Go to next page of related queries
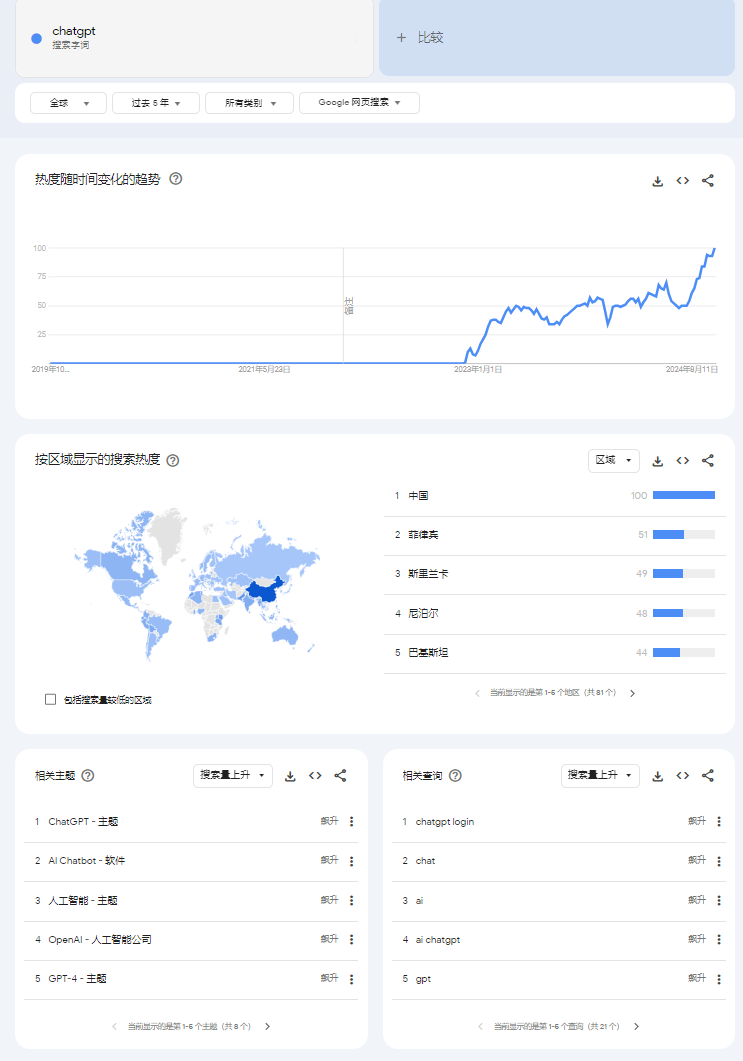This screenshot has width=743, height=1061. coord(636,1026)
